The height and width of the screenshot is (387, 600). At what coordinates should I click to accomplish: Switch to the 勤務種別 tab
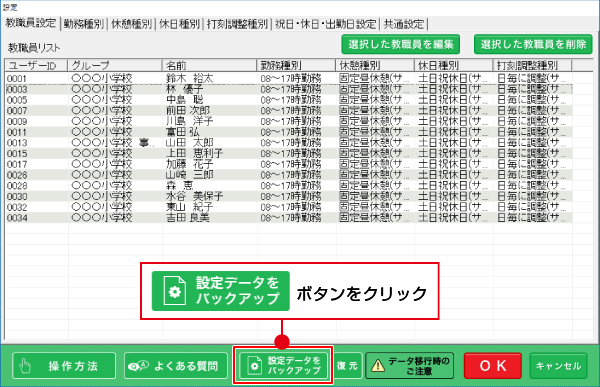pyautogui.click(x=84, y=24)
